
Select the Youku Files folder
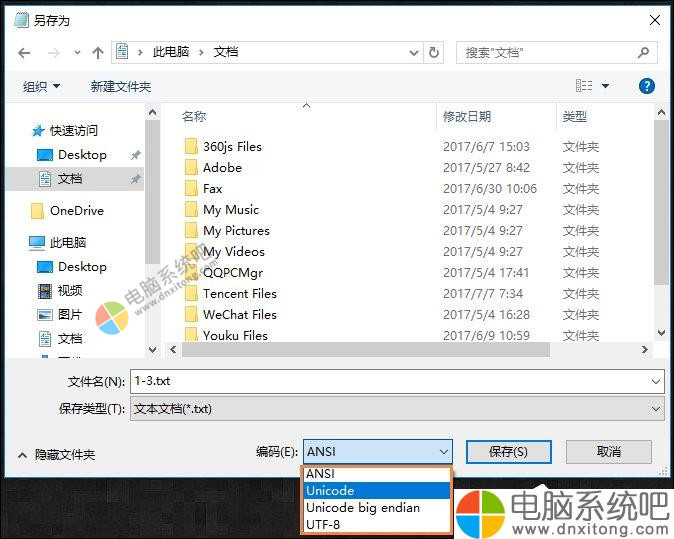[236, 335]
